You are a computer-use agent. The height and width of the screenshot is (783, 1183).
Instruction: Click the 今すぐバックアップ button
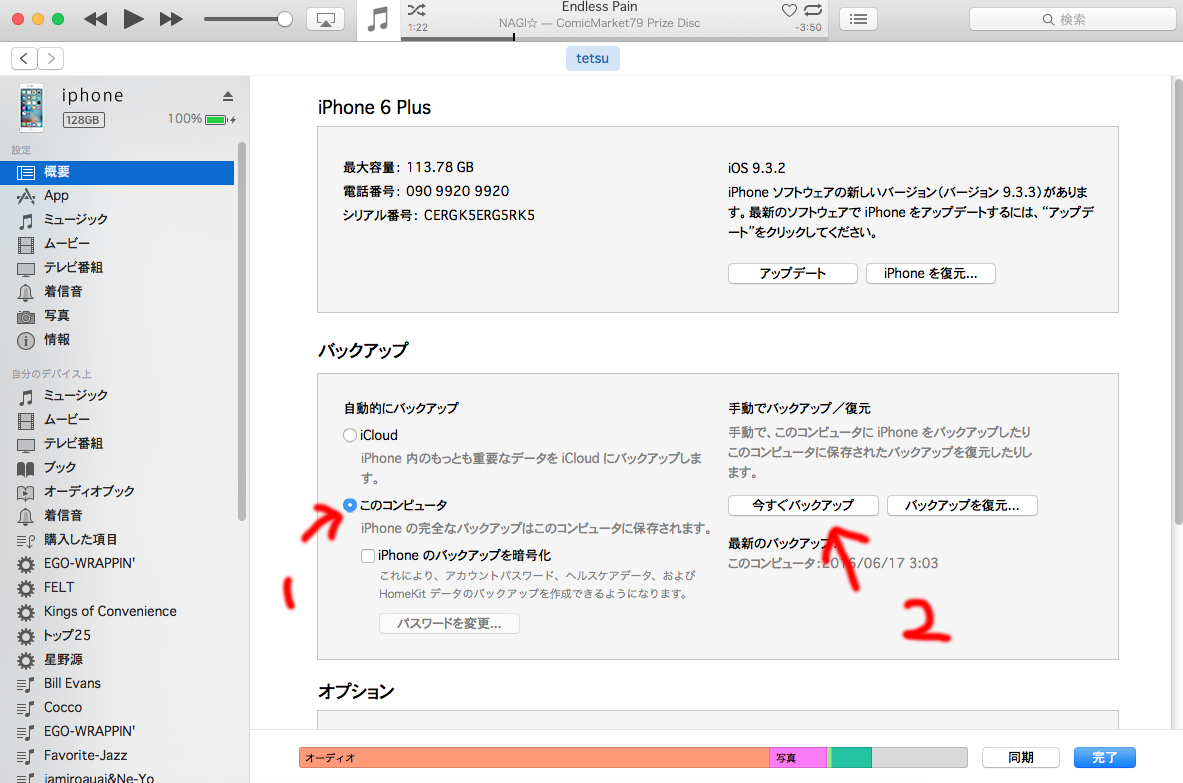tap(803, 505)
